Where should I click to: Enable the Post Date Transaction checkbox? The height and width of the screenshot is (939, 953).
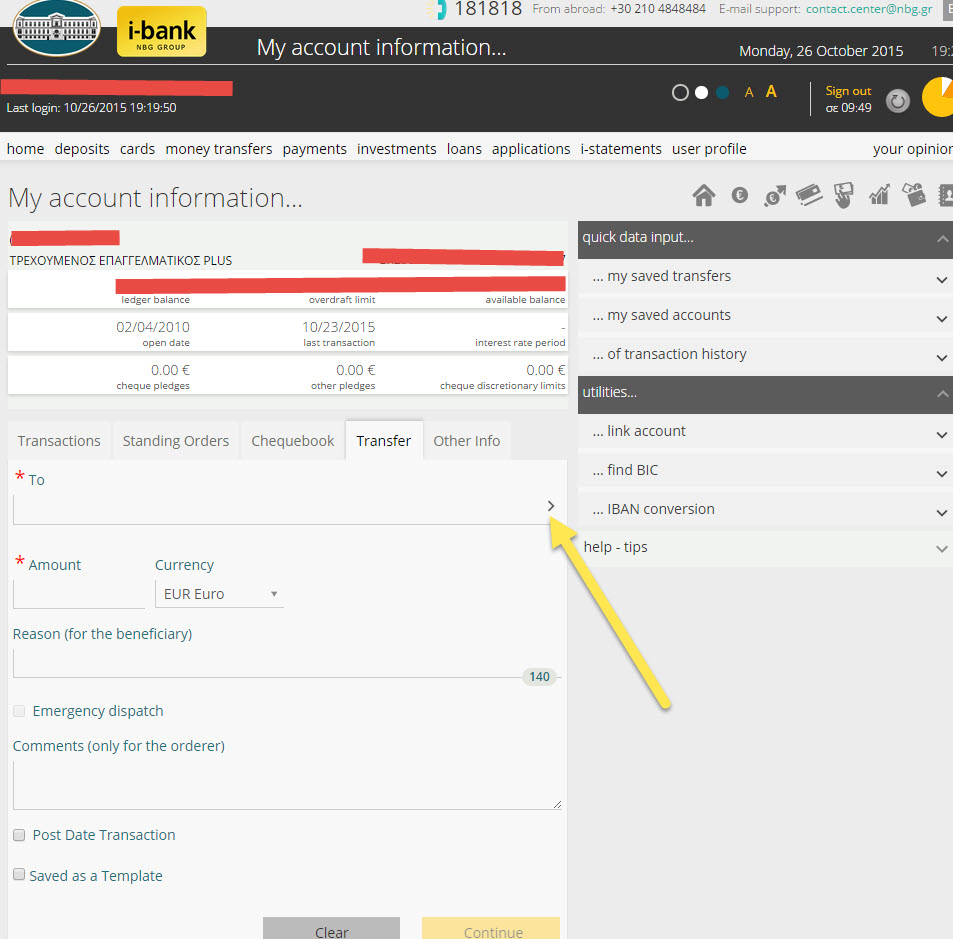[x=19, y=835]
